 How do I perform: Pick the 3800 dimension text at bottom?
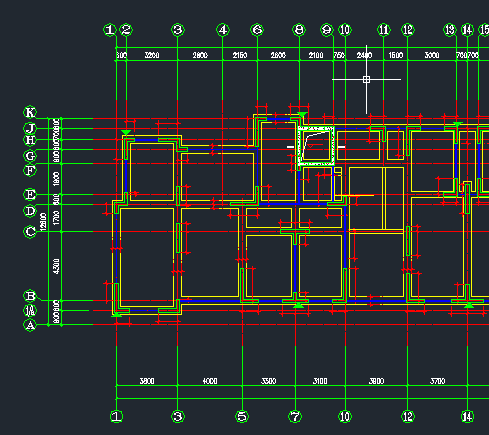147,381
